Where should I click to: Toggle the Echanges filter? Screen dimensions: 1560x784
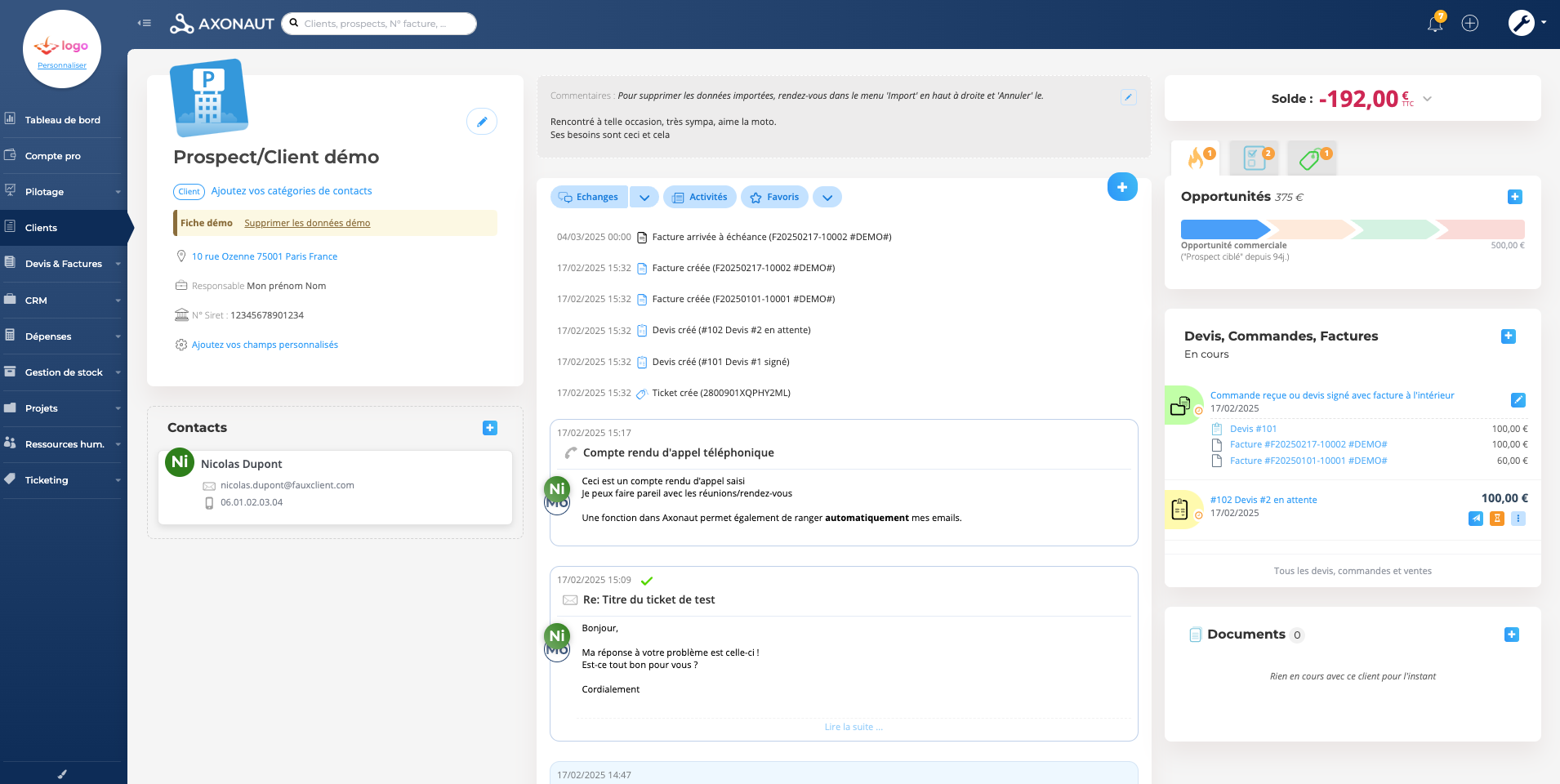pos(589,197)
